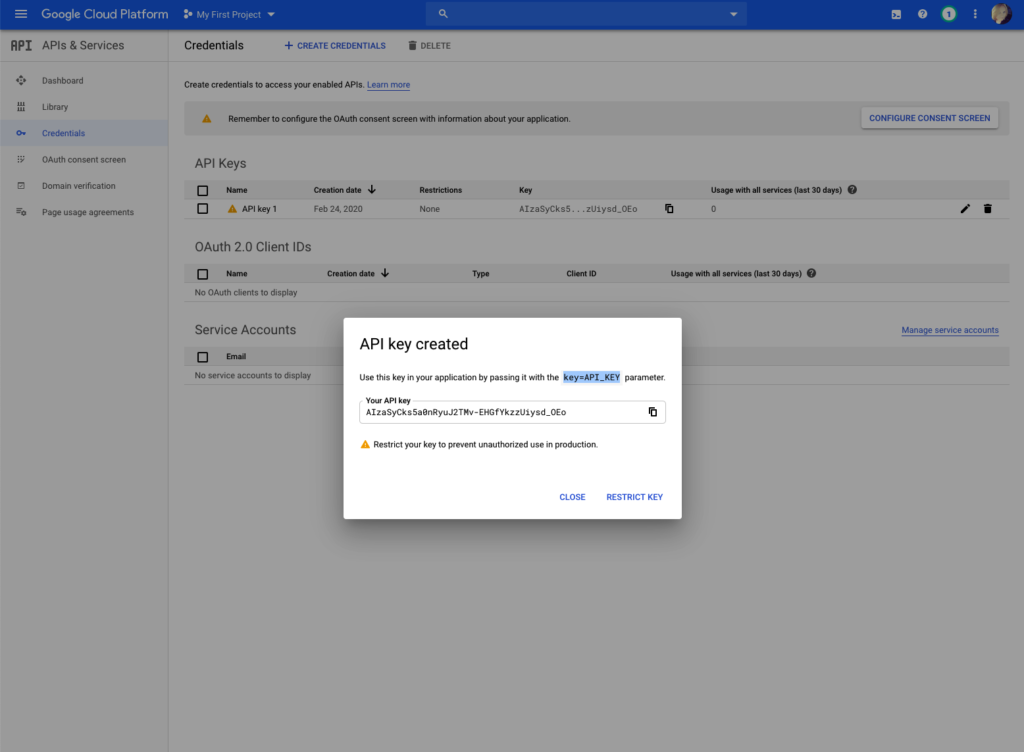Click the truncated key AIzaSyCks5...zUiysd_OEo
Screen dimensions: 1024x752
578,209
